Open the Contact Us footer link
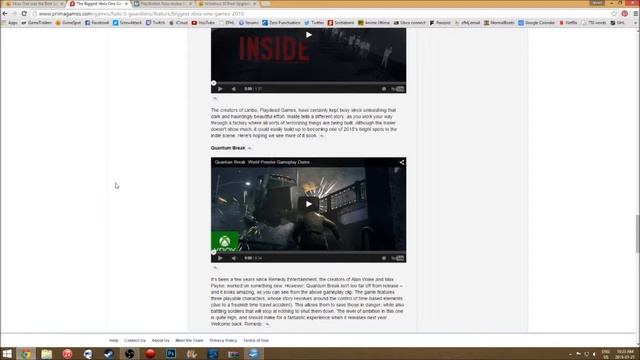Image resolution: width=640 pixels, height=360 pixels. click(135, 340)
